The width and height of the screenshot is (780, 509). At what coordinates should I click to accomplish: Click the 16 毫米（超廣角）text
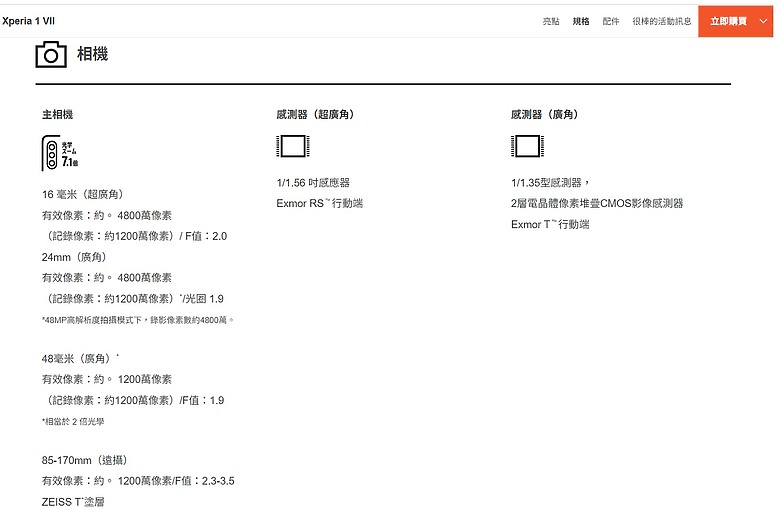pyautogui.click(x=83, y=195)
